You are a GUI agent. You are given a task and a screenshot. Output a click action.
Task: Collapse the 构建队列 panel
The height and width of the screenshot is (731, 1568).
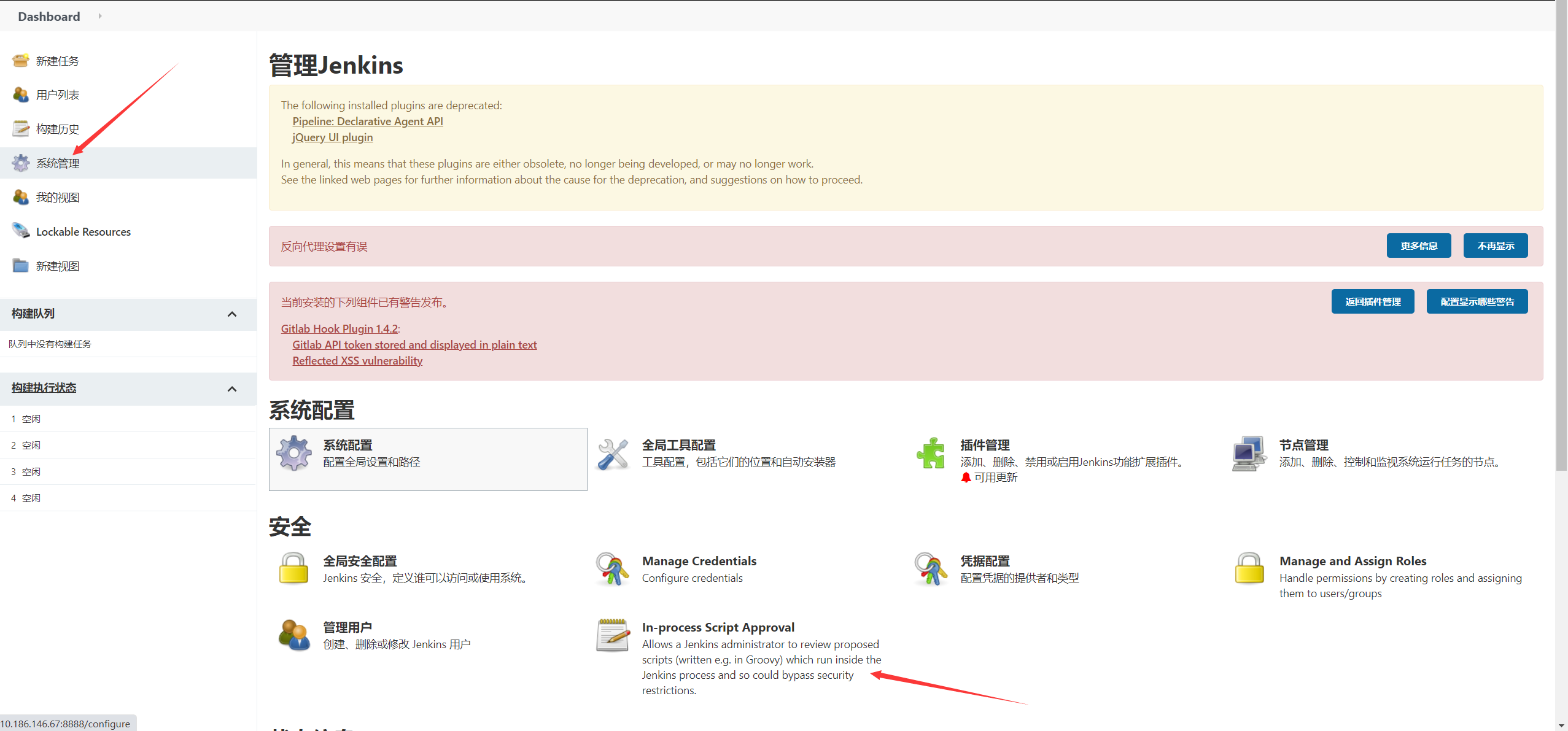point(232,314)
